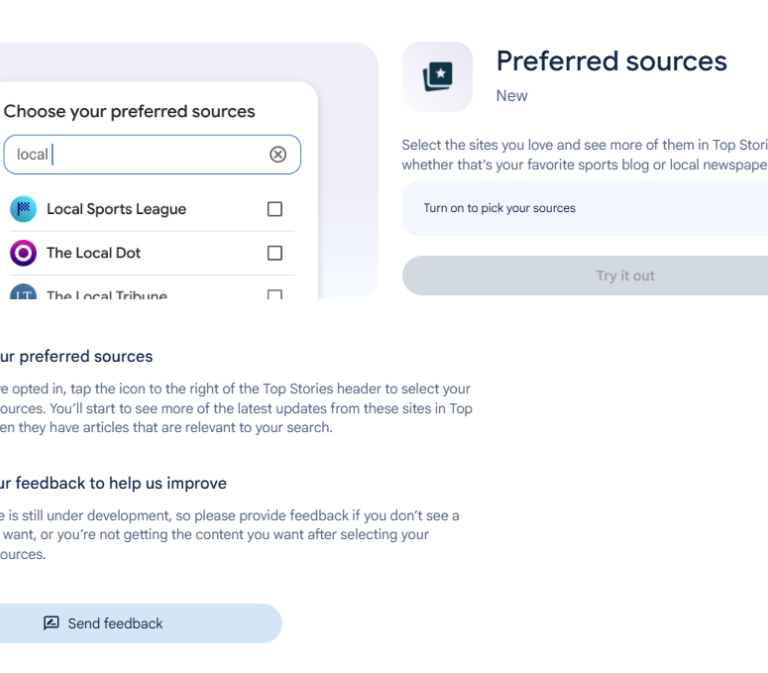The height and width of the screenshot is (673, 768).
Task: Tick The Local Dot checkbox
Action: pos(275,253)
